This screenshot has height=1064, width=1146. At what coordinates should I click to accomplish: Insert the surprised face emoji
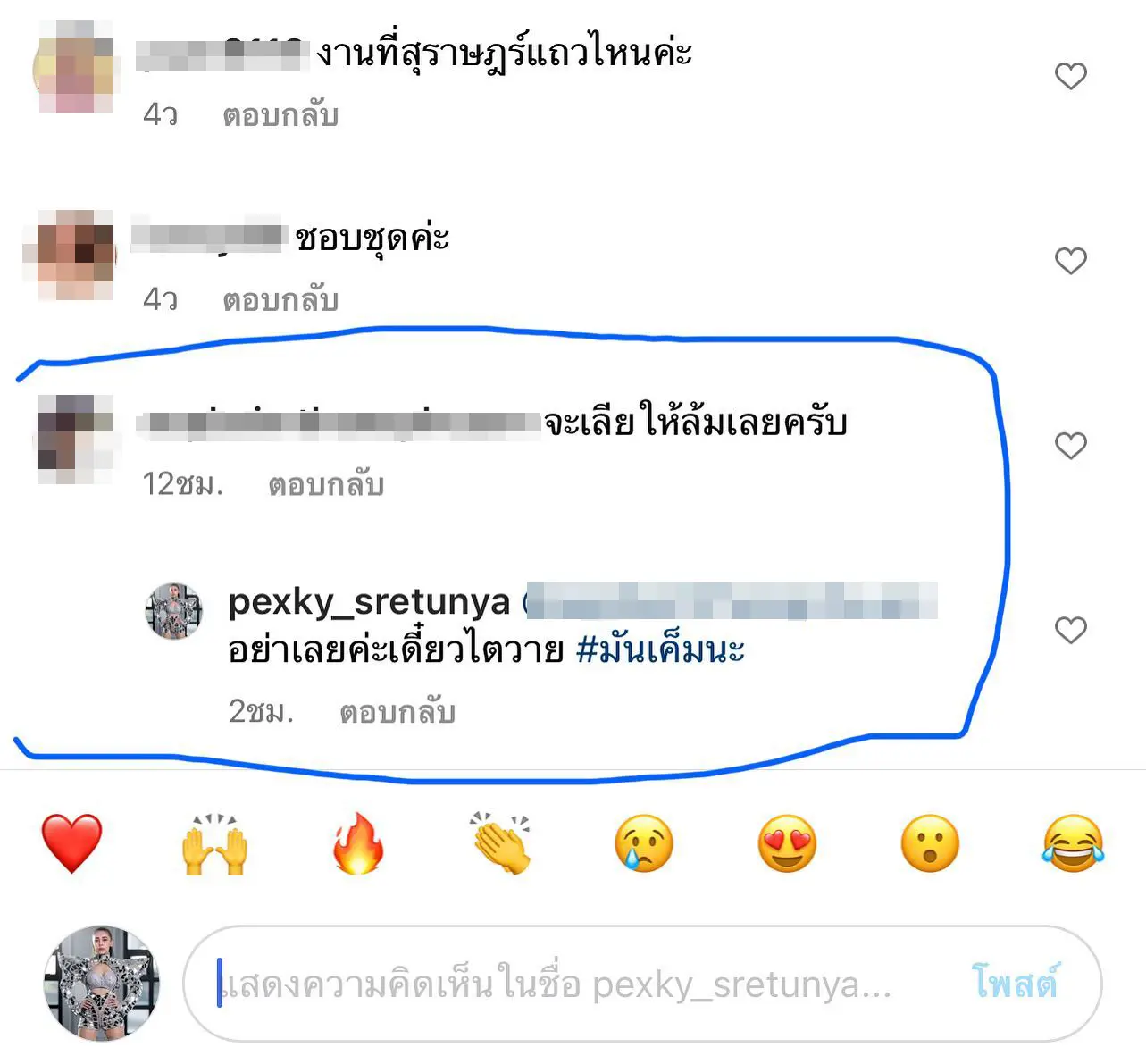point(930,843)
